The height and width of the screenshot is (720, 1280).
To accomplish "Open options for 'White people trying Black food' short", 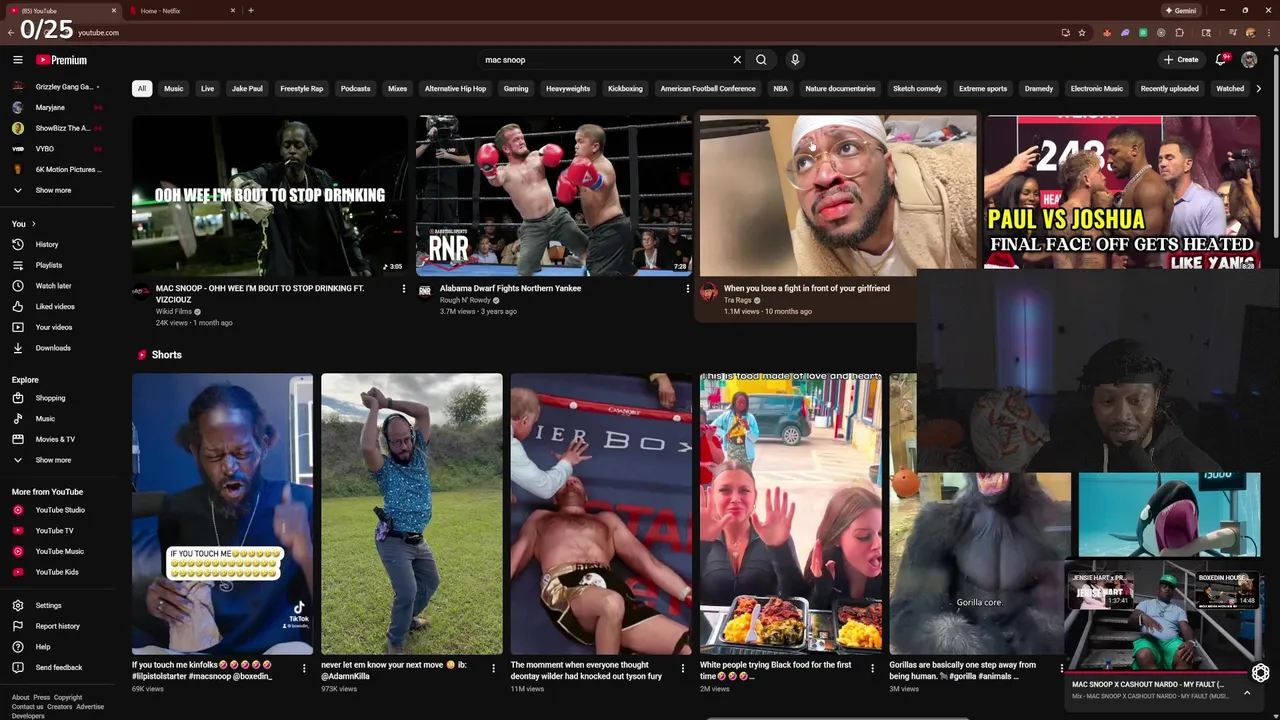I will pos(872,668).
